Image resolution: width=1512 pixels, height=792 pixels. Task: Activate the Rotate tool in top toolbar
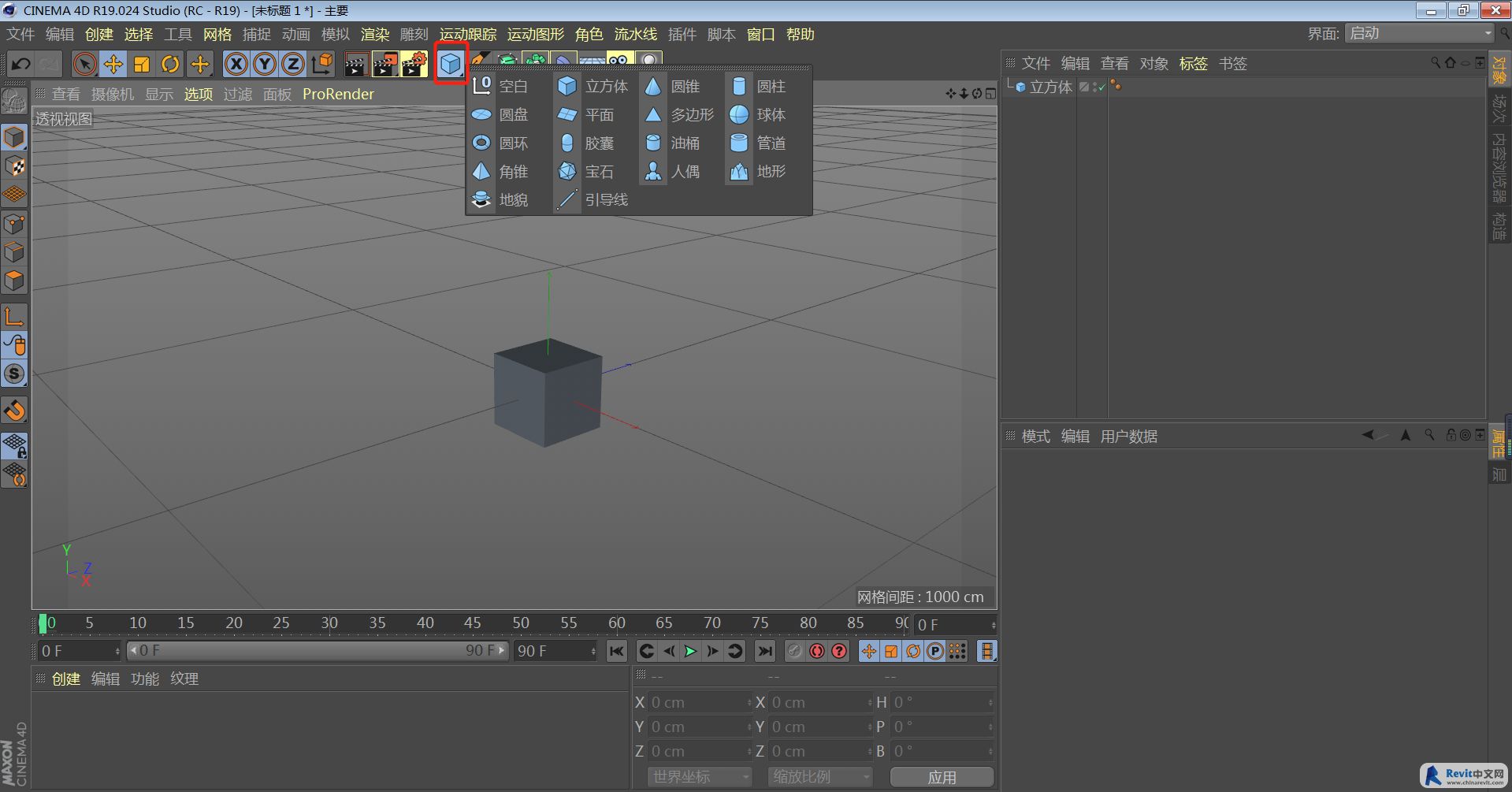170,64
